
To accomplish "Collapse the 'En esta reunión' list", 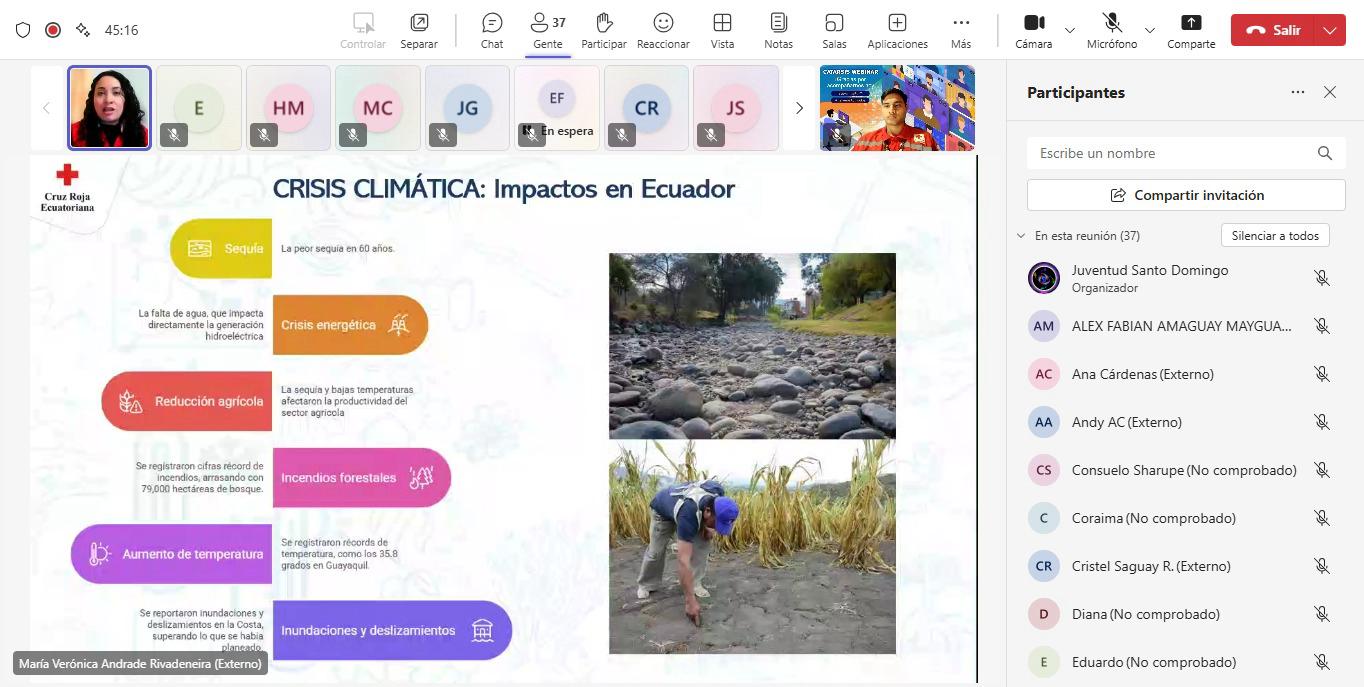I will (1021, 236).
